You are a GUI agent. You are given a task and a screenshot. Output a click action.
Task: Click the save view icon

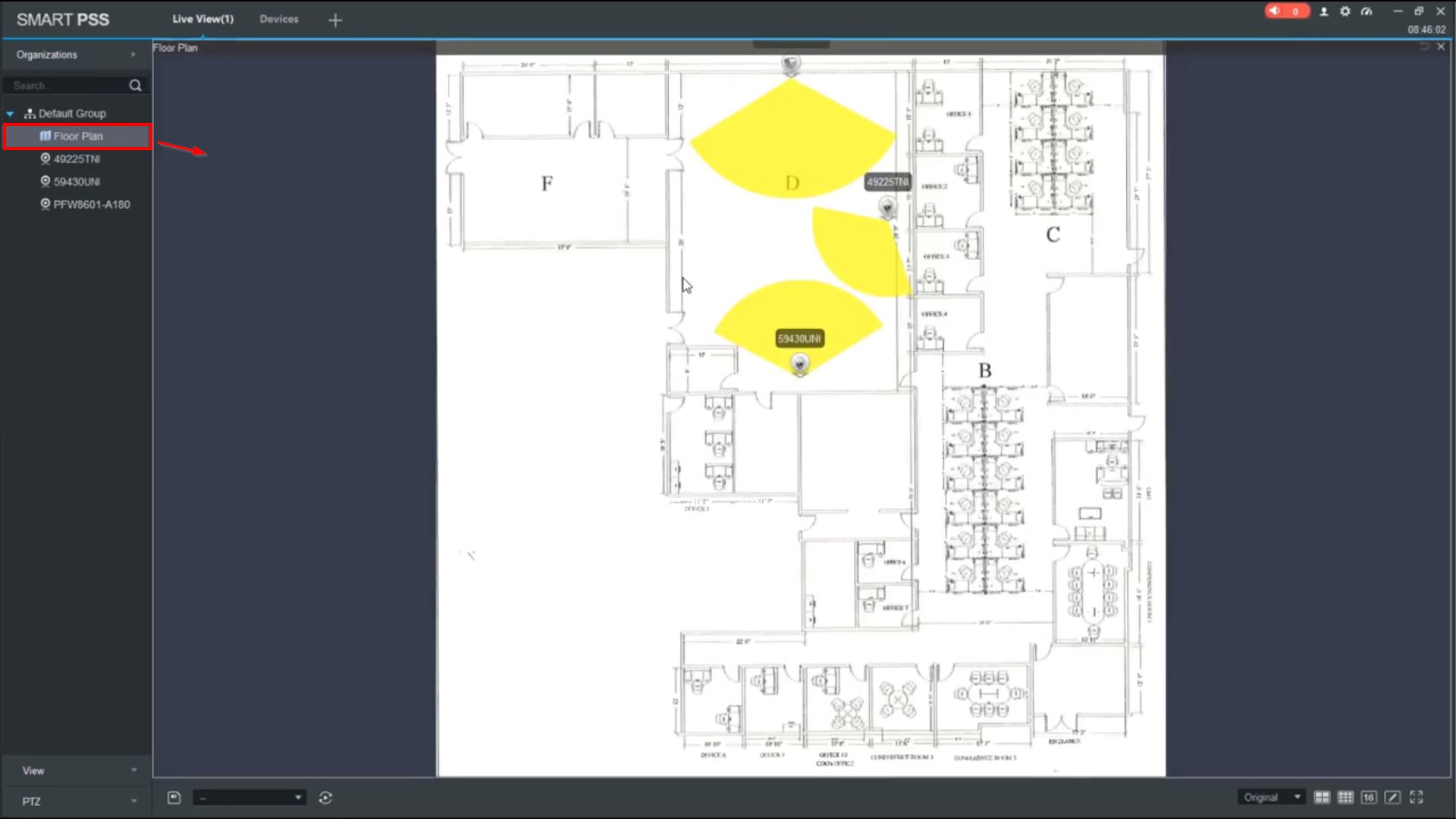coord(174,797)
